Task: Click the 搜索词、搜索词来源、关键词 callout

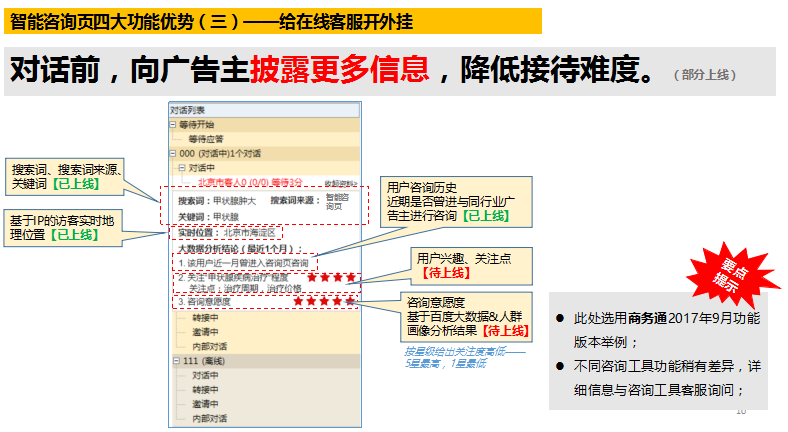Action: 64,177
